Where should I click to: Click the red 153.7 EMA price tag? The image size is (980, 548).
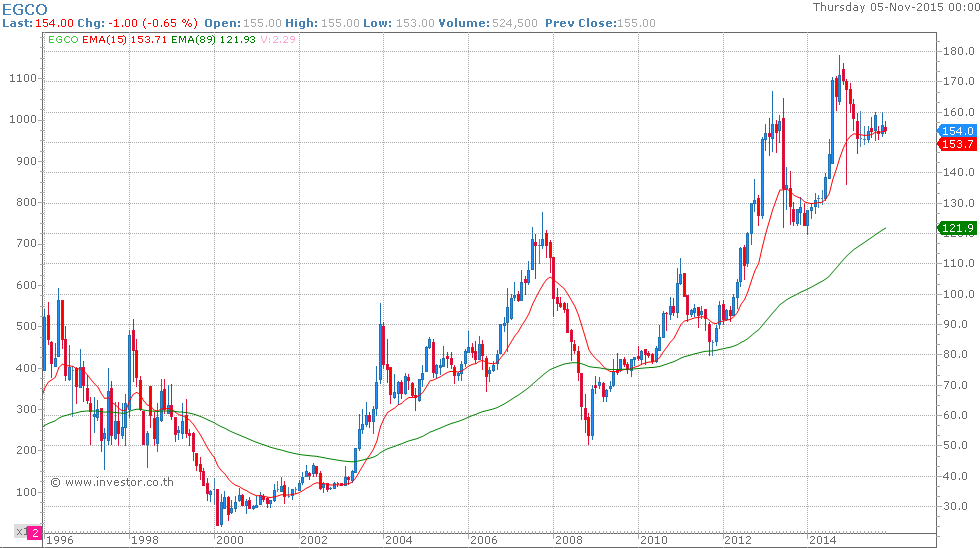[958, 144]
